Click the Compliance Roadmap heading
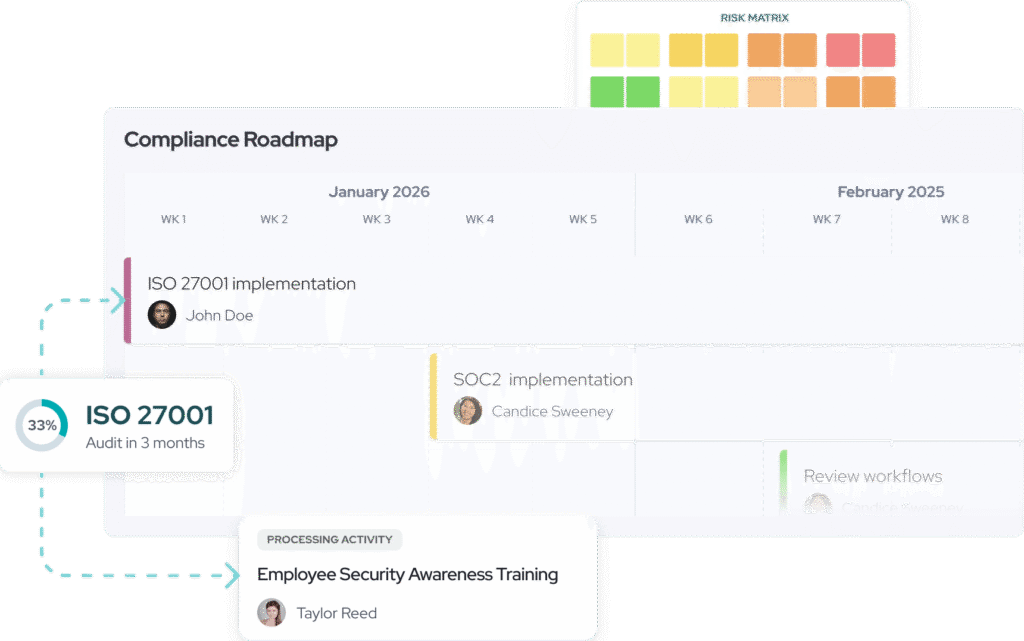This screenshot has width=1024, height=641. point(230,139)
